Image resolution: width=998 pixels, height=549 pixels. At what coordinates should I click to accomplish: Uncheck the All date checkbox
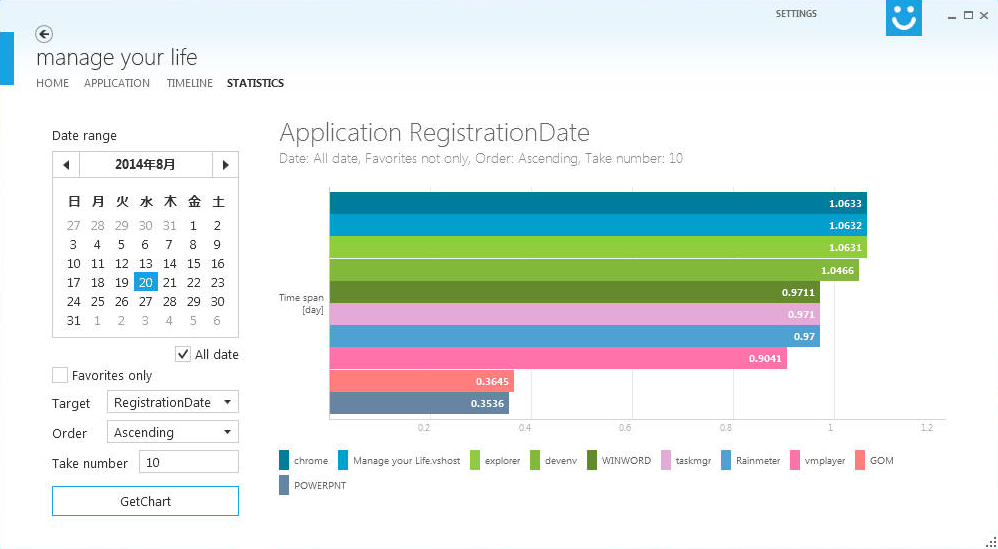pos(183,354)
